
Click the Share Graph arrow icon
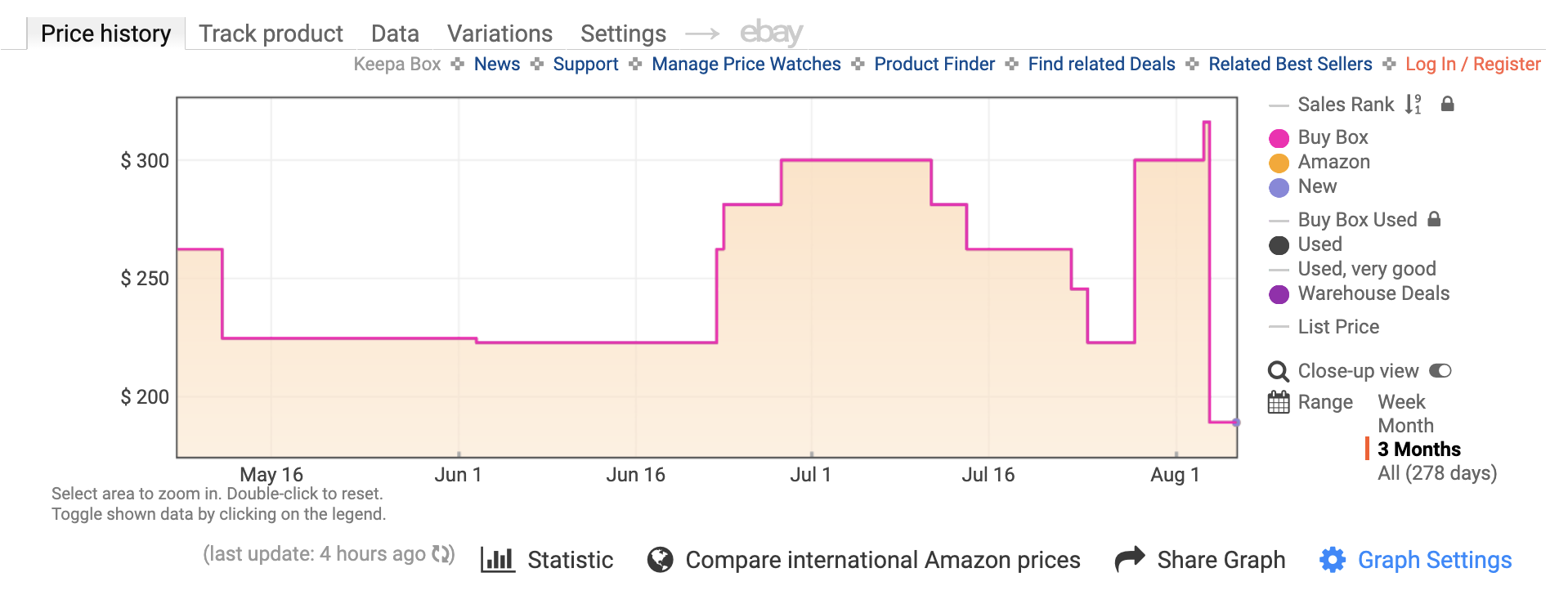tap(1131, 560)
